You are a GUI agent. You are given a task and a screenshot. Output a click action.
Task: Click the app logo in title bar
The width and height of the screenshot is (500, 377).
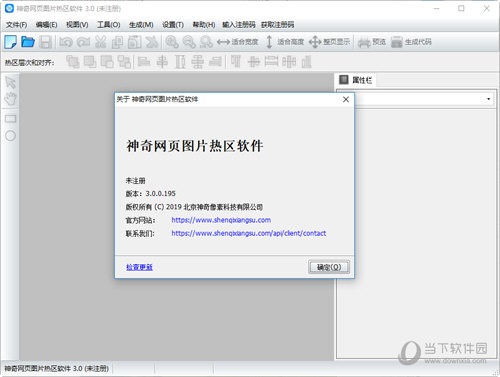pos(9,8)
